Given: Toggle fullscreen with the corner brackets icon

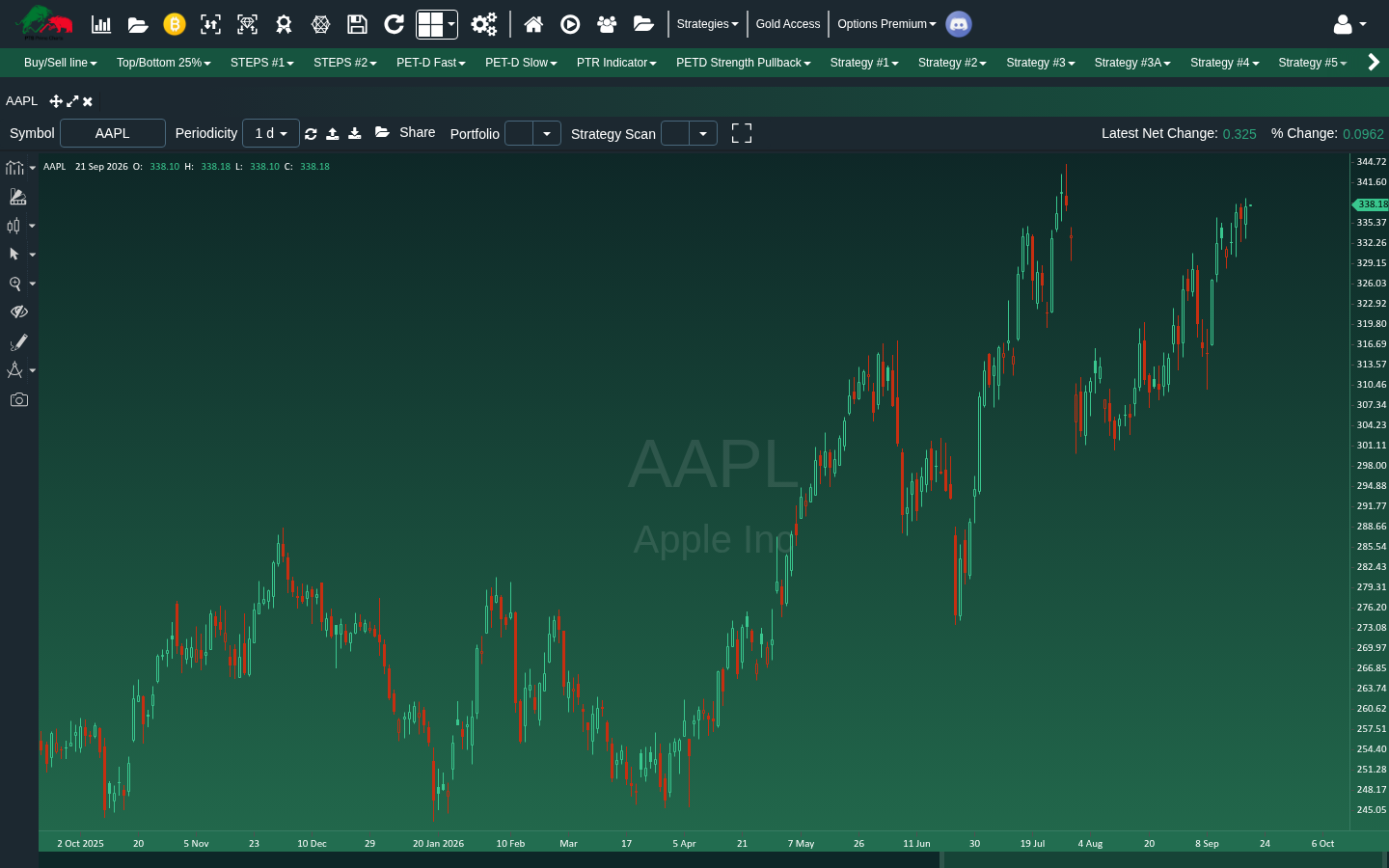Looking at the screenshot, I should (742, 133).
